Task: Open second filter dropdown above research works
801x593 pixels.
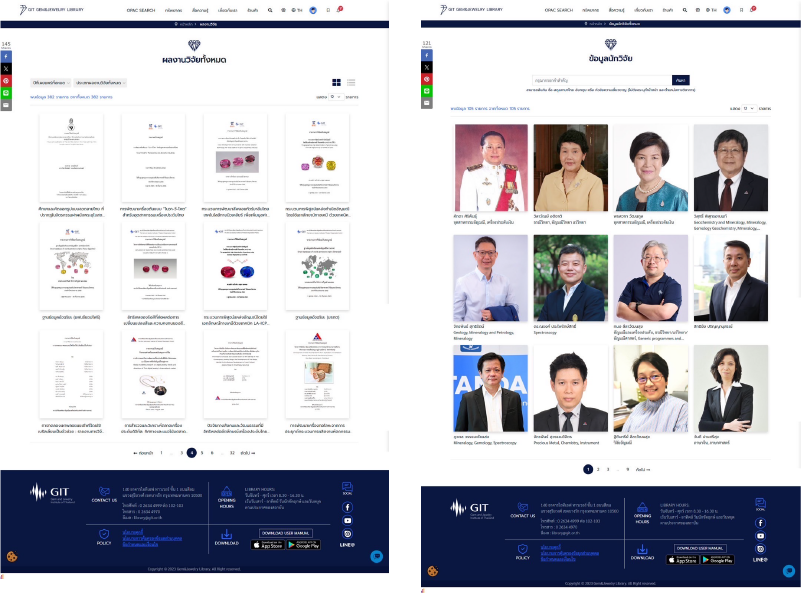Action: point(100,83)
